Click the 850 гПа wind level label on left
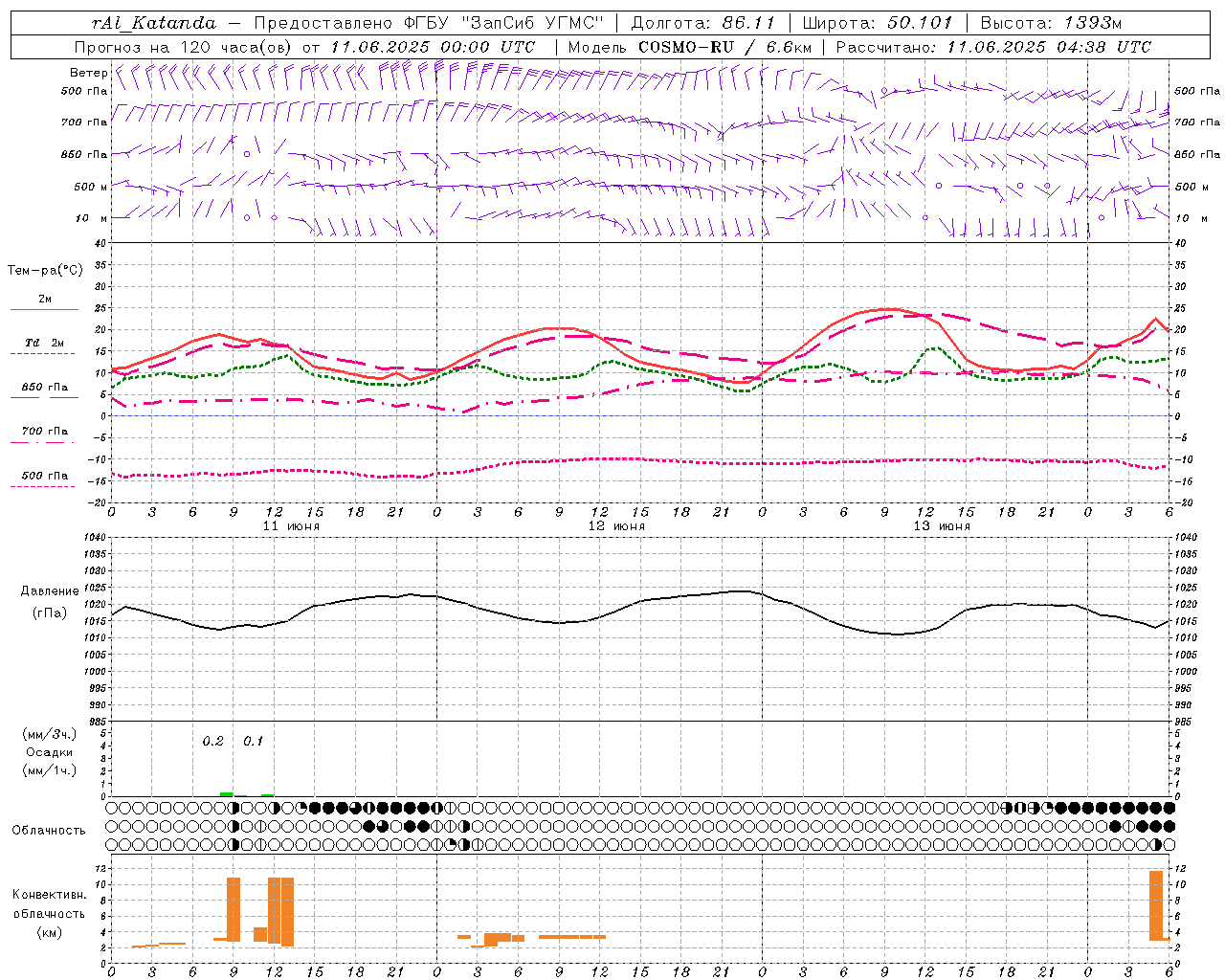The height and width of the screenshot is (980, 1225). [x=84, y=154]
